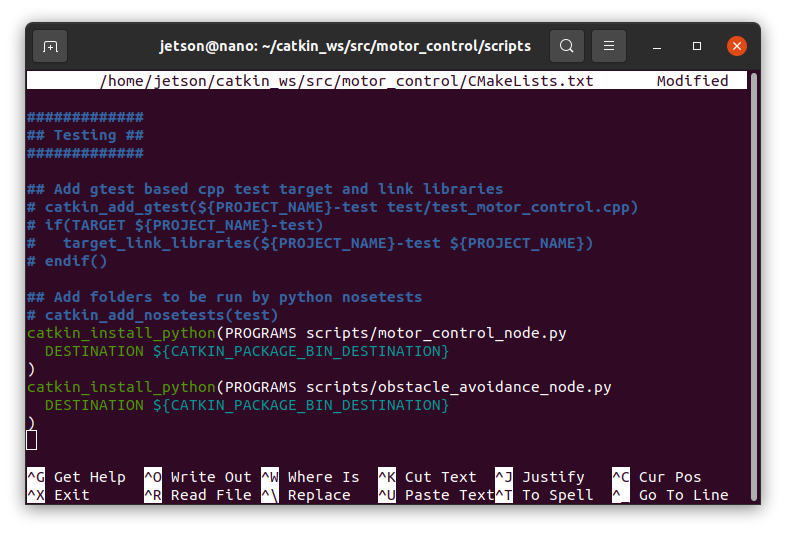
Task: Click the catkin_add_gtest comment line
Action: tap(332, 207)
